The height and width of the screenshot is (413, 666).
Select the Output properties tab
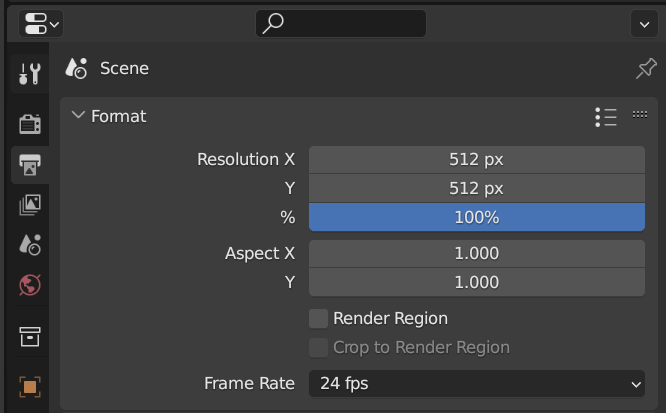pos(30,164)
